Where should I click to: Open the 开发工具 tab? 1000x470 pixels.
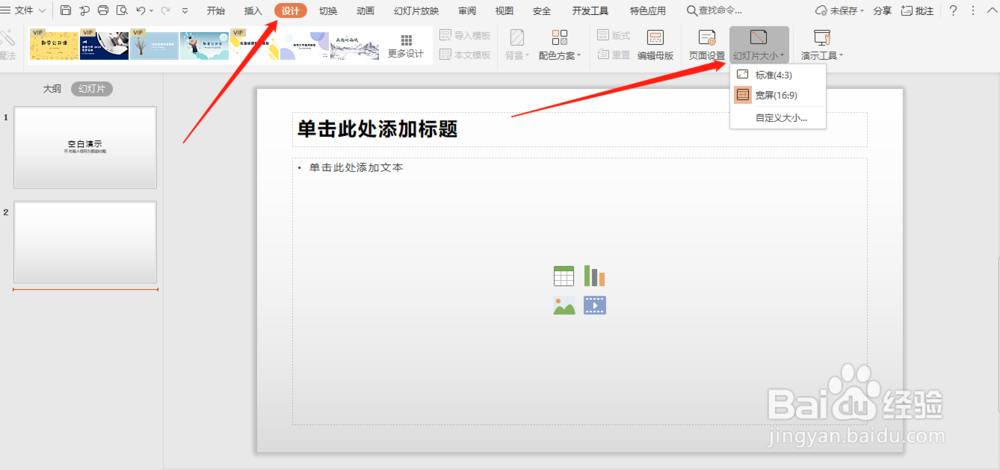click(591, 11)
